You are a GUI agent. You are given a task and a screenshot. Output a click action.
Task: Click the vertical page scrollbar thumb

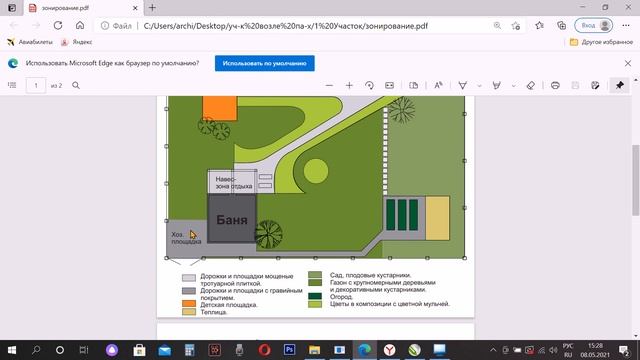tap(636, 180)
